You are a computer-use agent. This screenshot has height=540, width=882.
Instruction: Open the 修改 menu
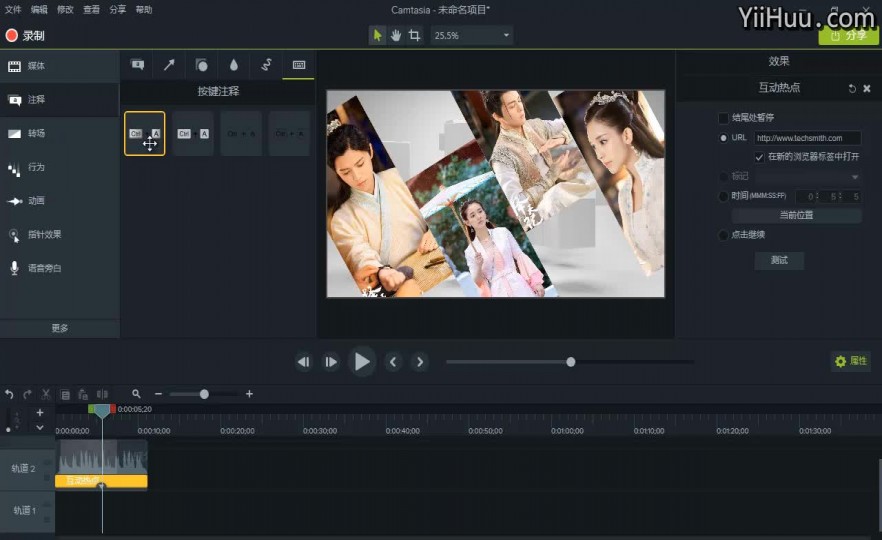point(65,10)
